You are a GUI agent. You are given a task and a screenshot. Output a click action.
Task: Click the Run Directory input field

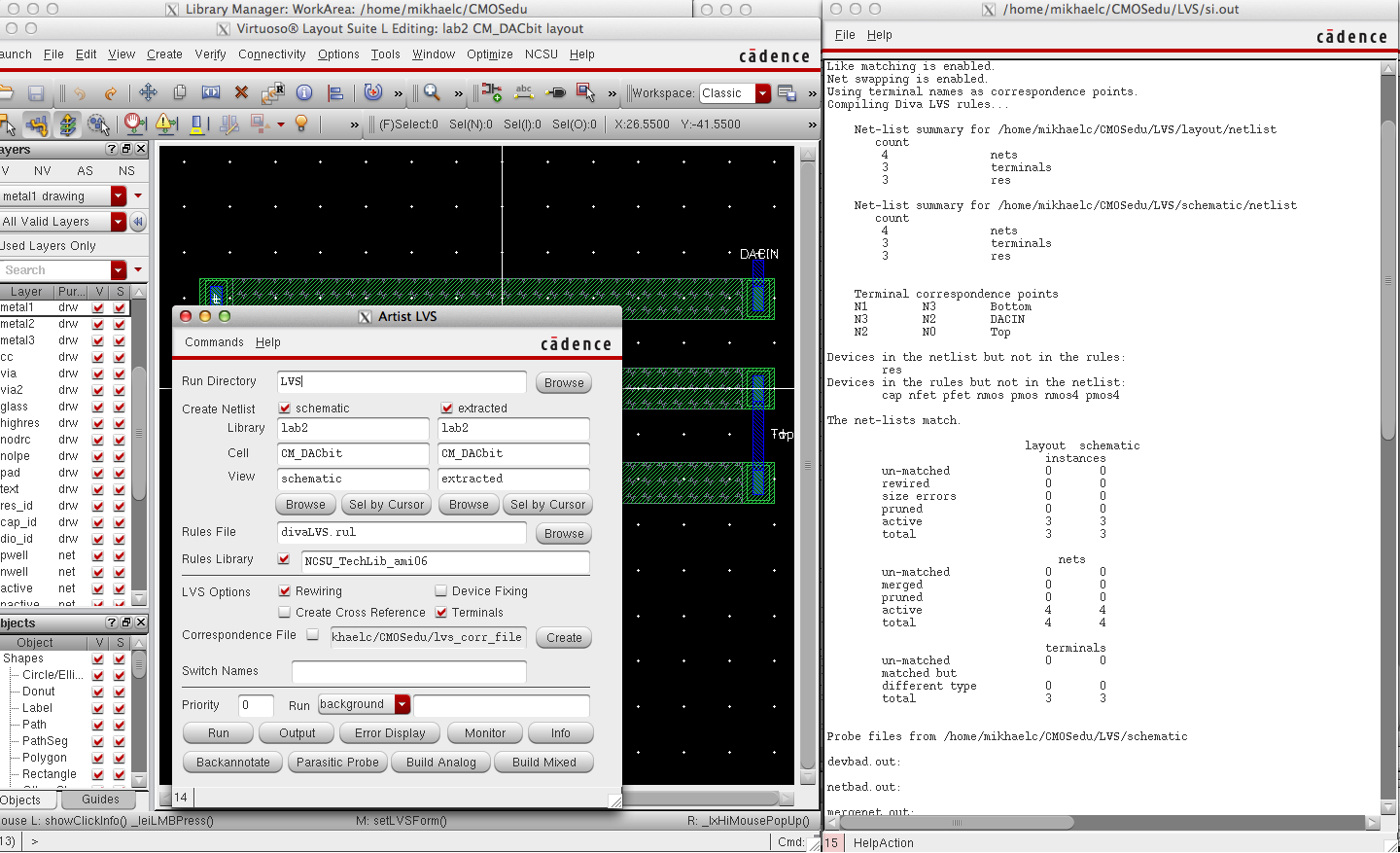[x=402, y=382]
